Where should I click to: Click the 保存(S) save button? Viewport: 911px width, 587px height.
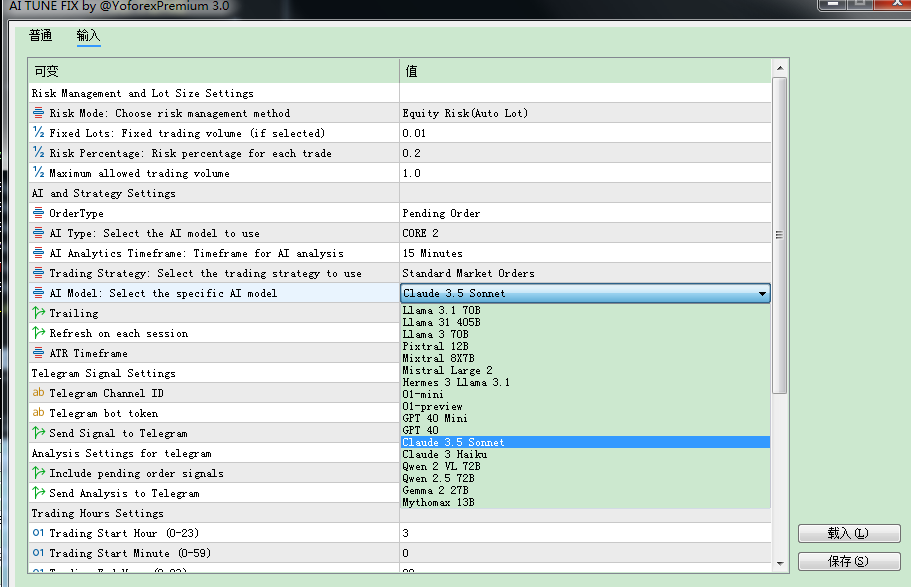click(848, 562)
